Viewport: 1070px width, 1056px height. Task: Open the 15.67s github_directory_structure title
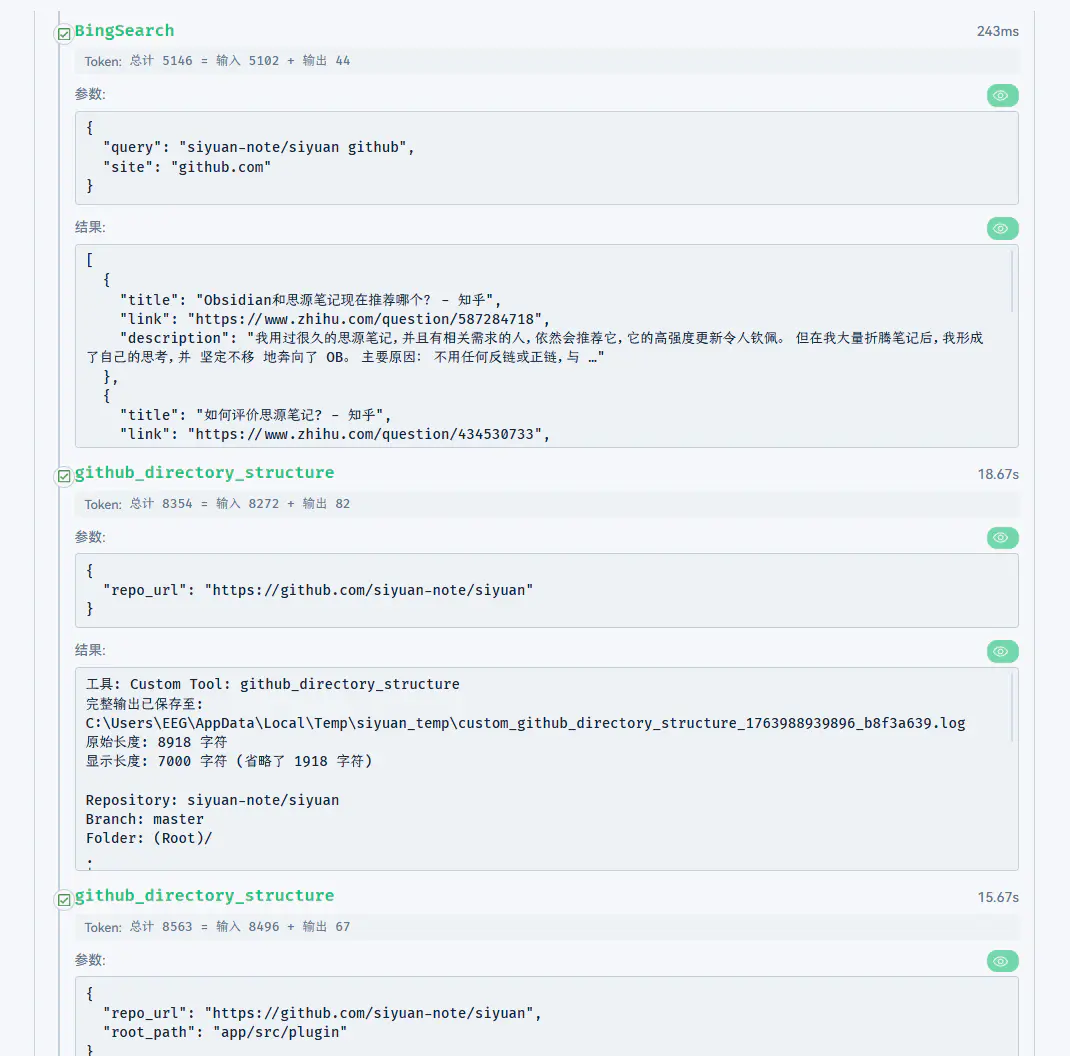[x=204, y=896]
